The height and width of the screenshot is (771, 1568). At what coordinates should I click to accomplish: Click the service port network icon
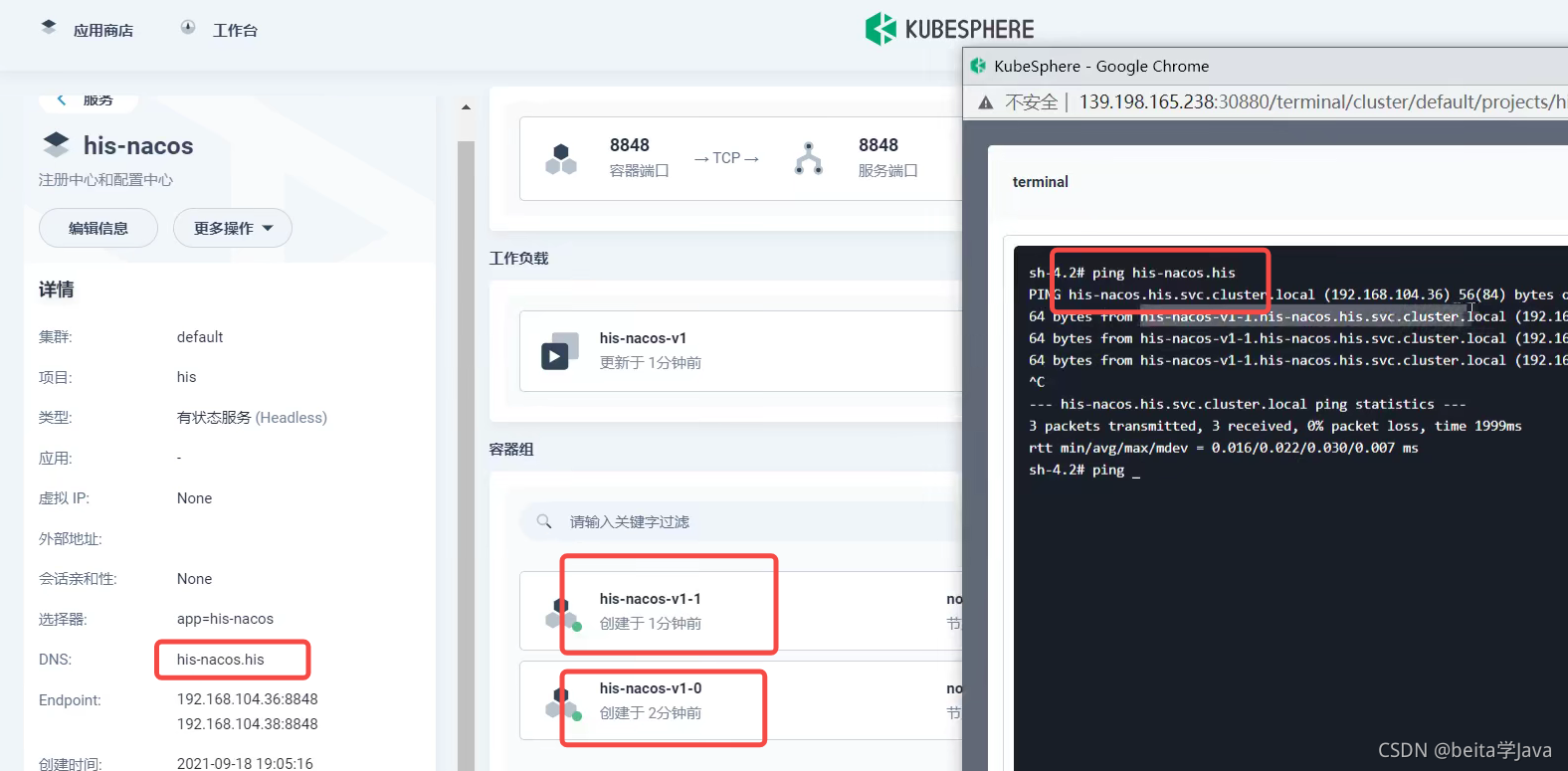(x=809, y=159)
